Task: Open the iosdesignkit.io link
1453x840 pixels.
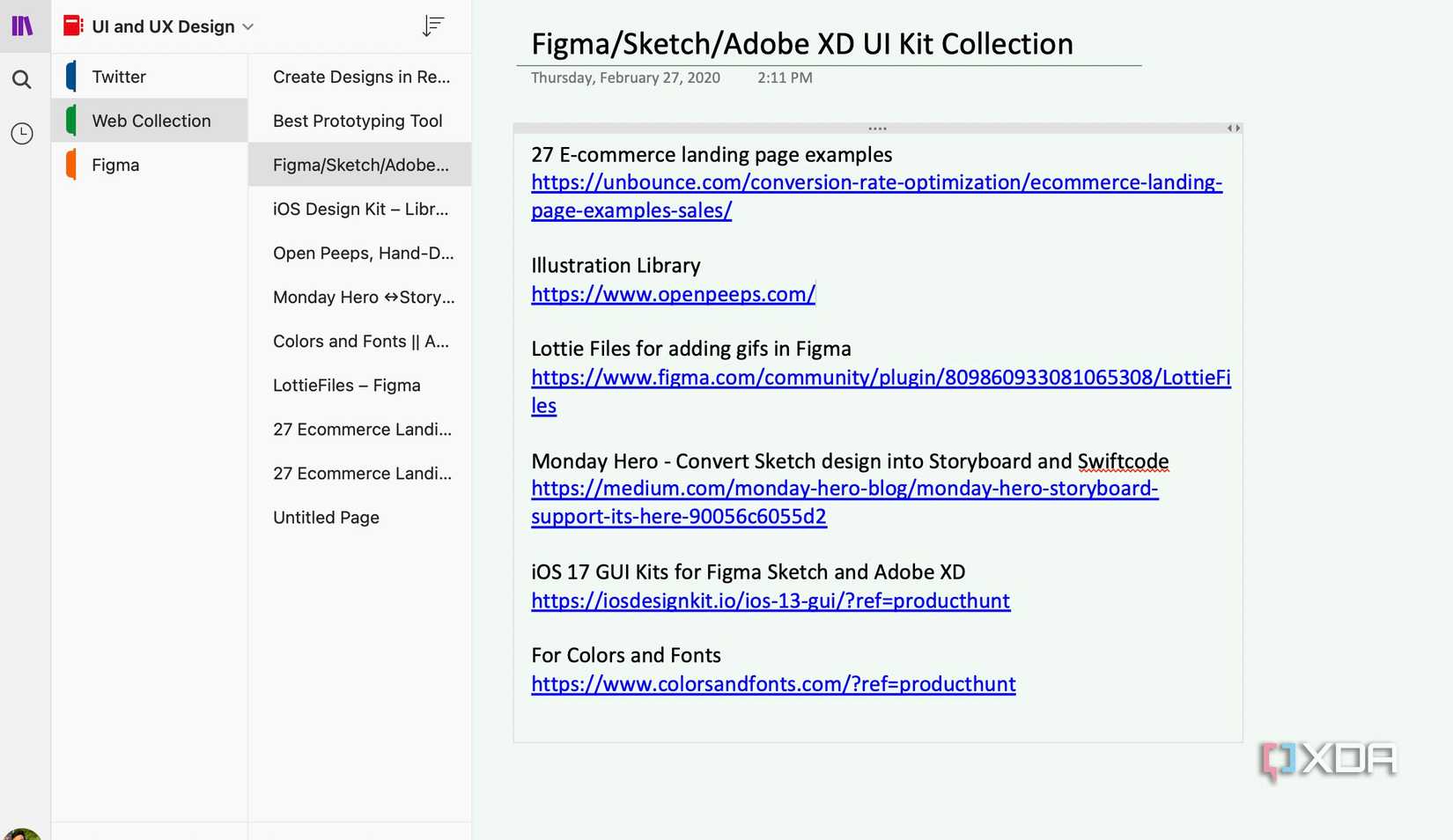Action: pos(771,601)
